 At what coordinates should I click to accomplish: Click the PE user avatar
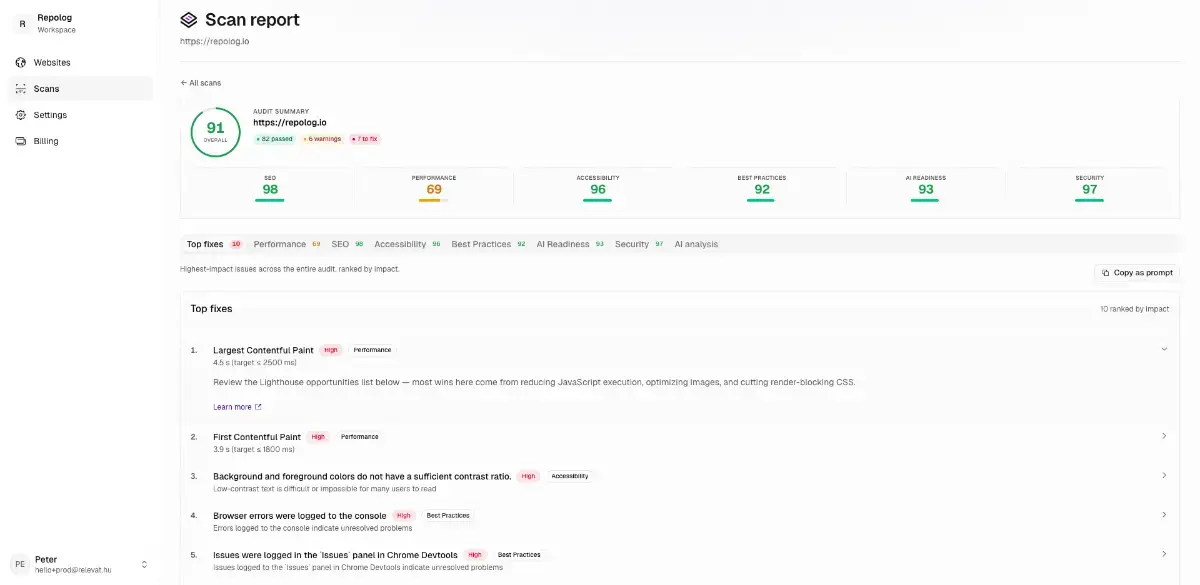(20, 564)
